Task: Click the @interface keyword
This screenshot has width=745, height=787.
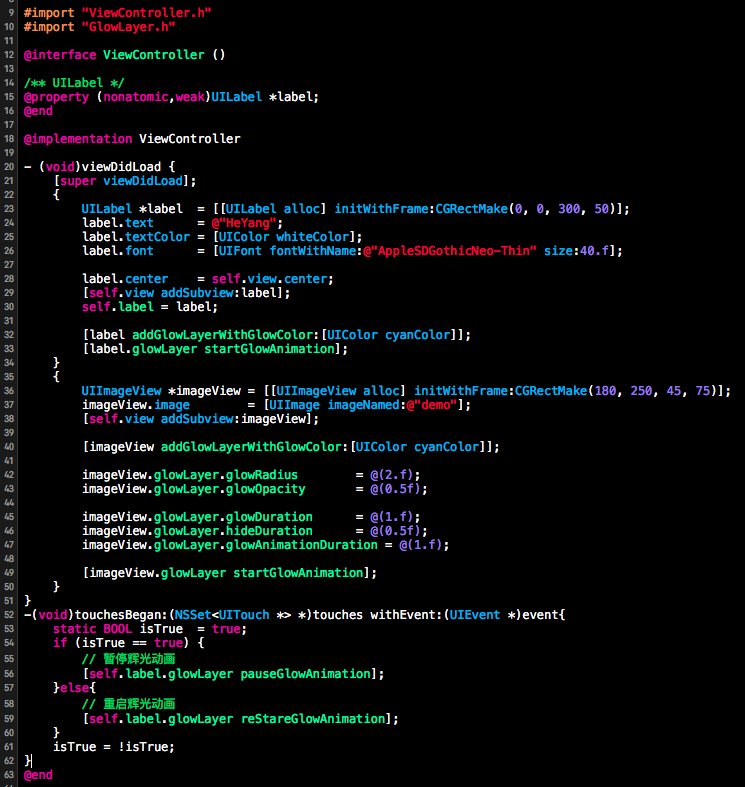Action: tap(60, 55)
